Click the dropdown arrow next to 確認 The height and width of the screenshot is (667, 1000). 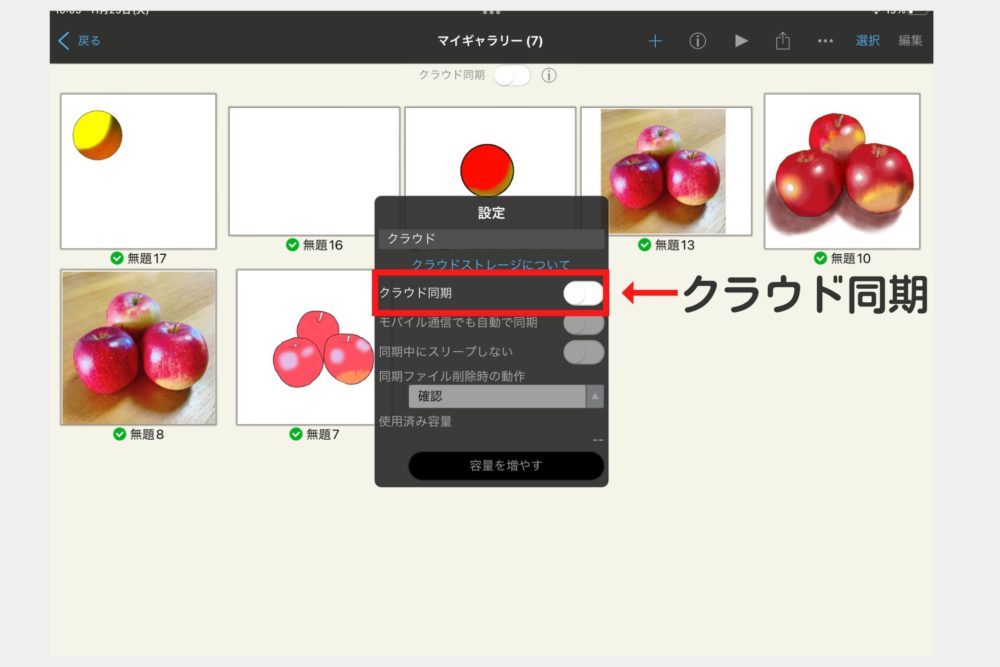(x=595, y=397)
